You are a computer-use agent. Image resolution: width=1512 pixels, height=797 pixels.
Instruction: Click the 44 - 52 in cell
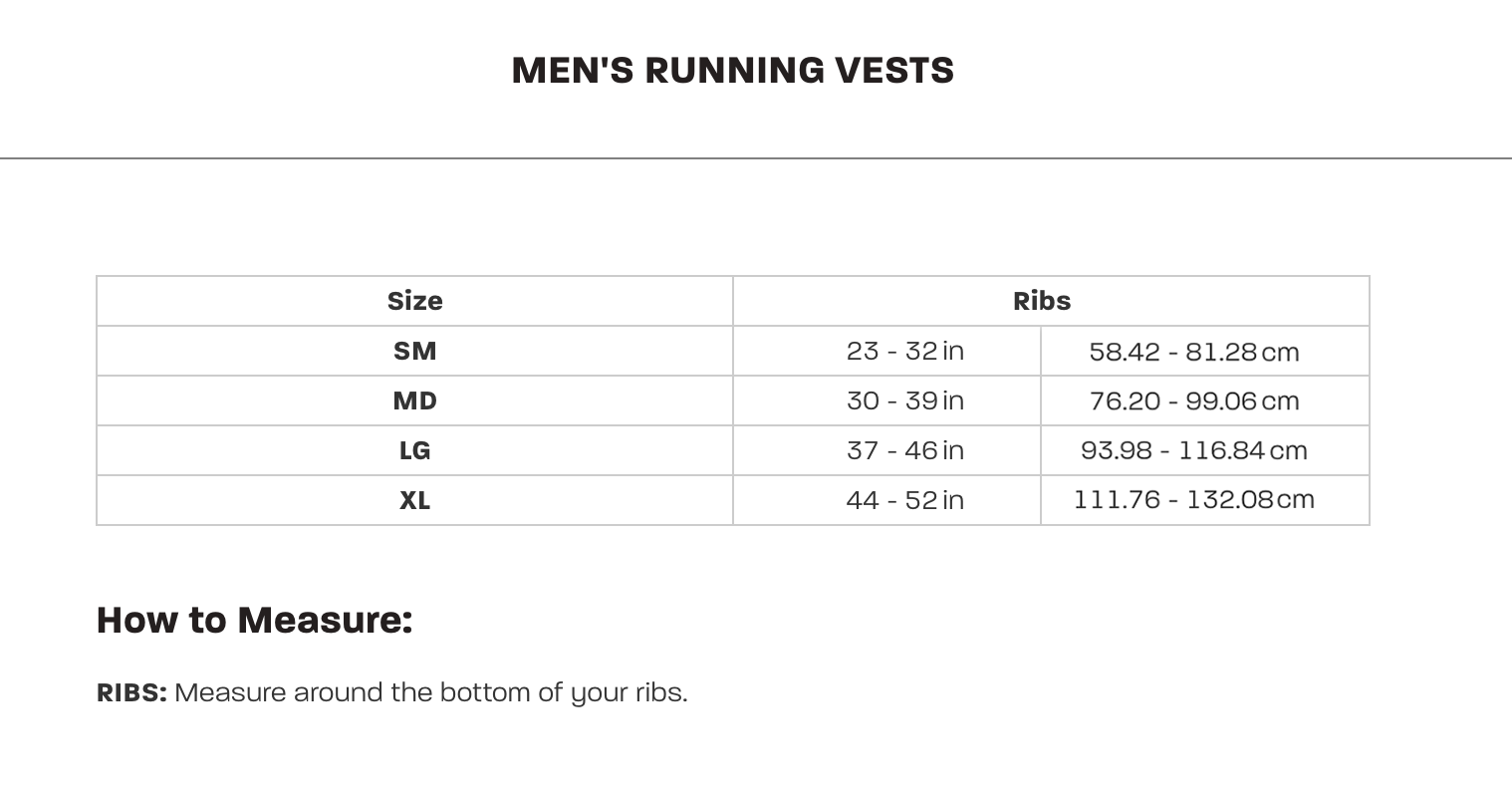[904, 500]
